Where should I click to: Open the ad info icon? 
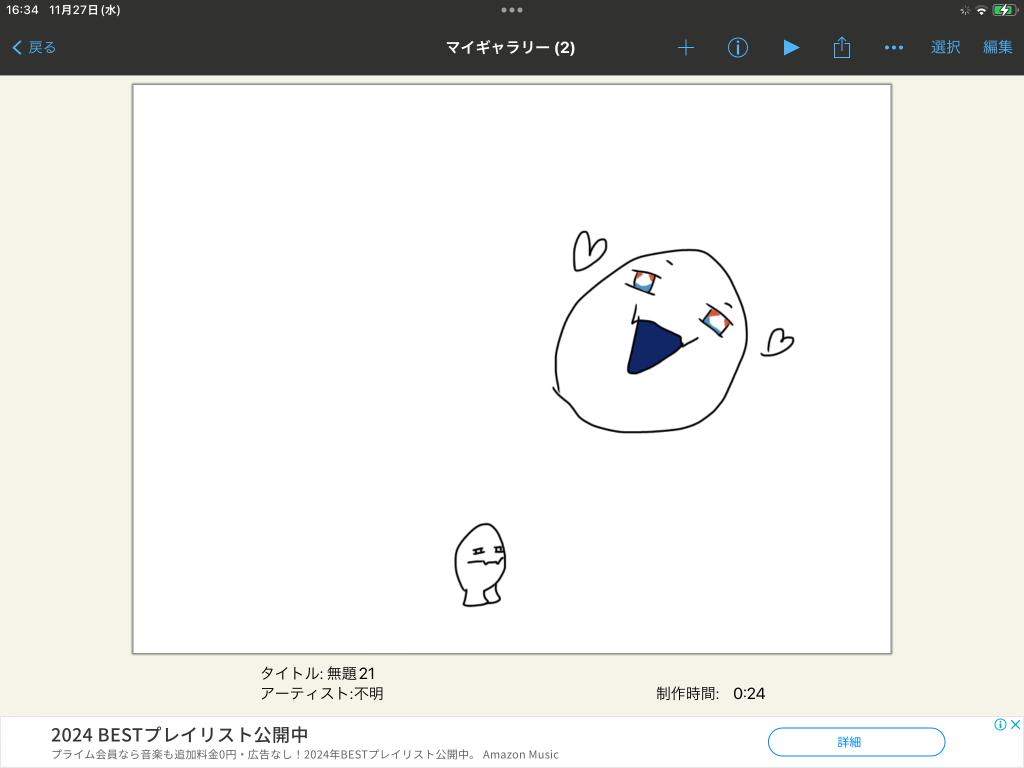coord(1000,724)
